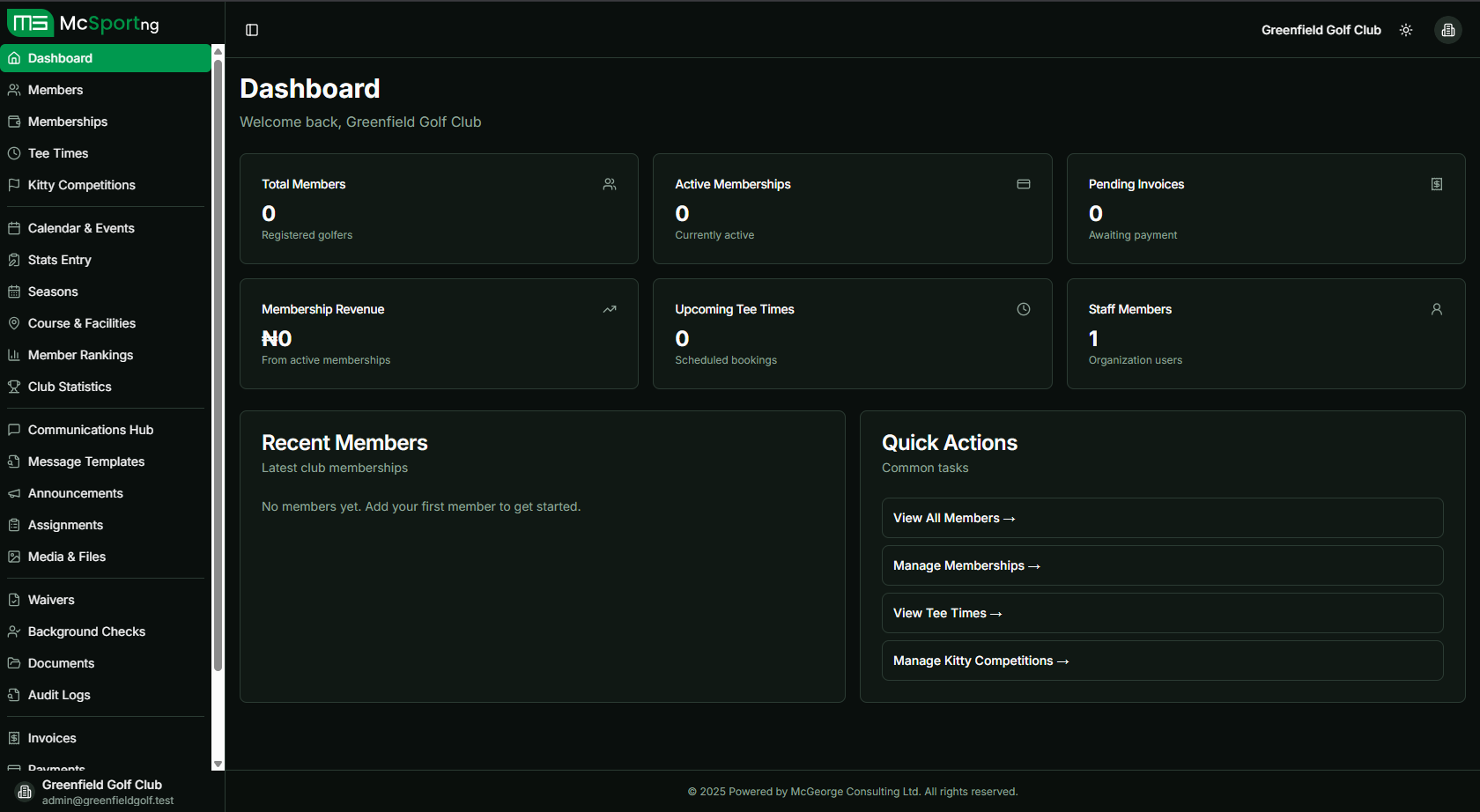Screen dimensions: 1480x812
Task: Click the sidebar scrollbar
Action: 218,352
